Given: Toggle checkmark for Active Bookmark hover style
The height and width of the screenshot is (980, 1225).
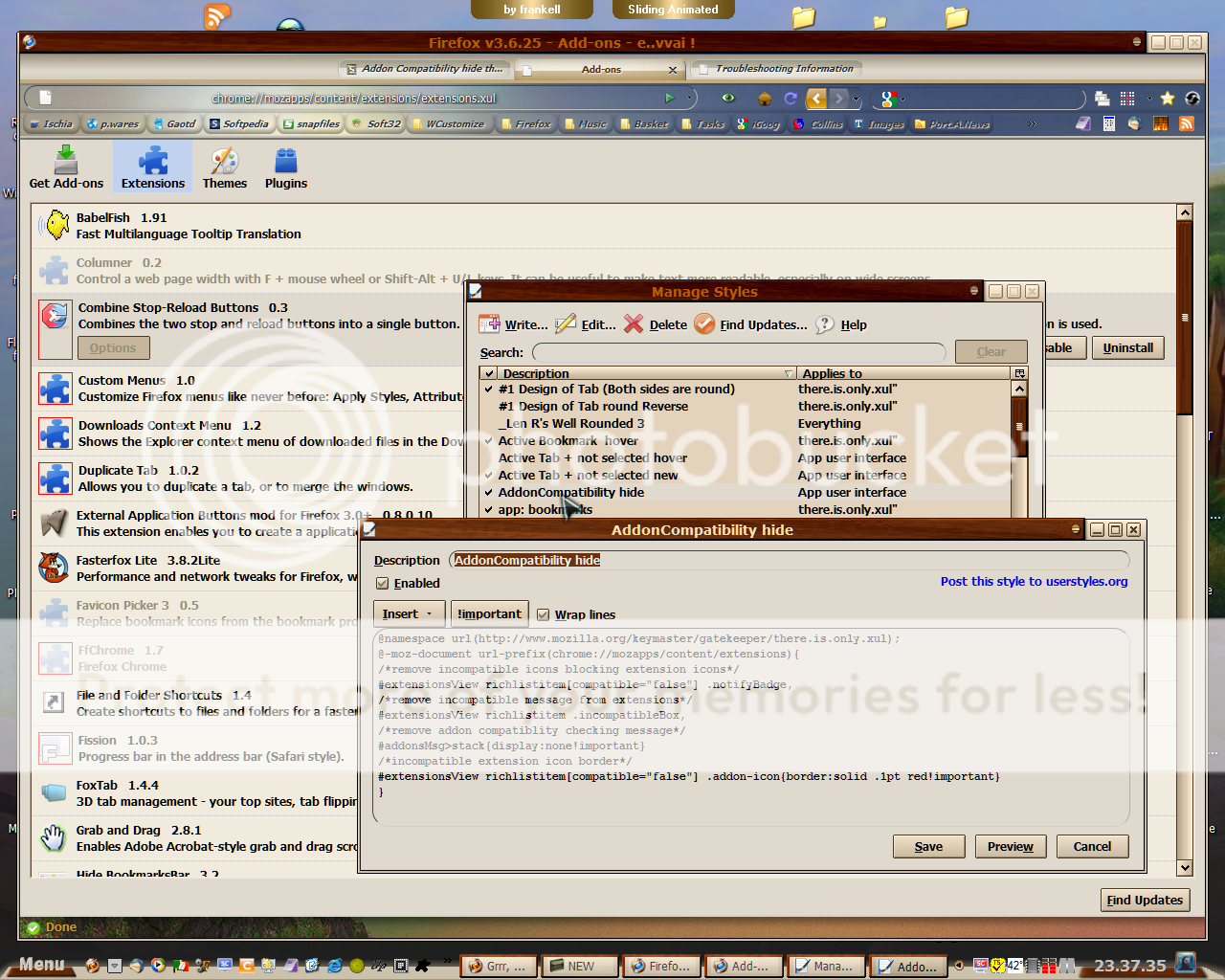Looking at the screenshot, I should (x=489, y=441).
